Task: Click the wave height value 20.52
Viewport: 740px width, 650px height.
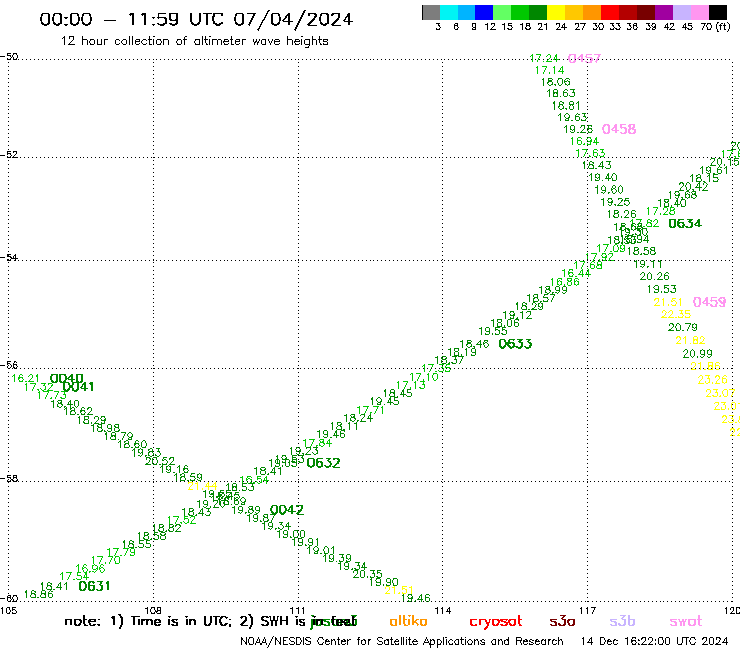Action: pos(160,461)
